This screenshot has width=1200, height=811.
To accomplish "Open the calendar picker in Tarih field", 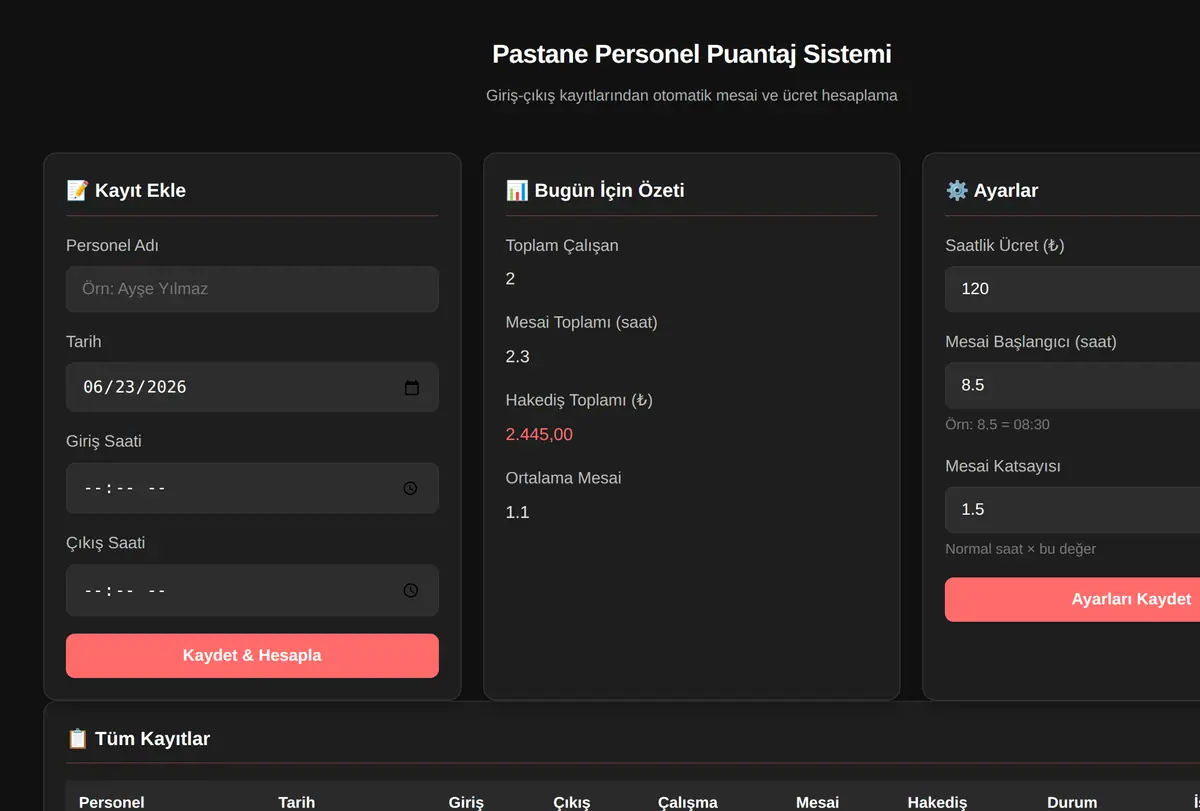I will point(412,388).
